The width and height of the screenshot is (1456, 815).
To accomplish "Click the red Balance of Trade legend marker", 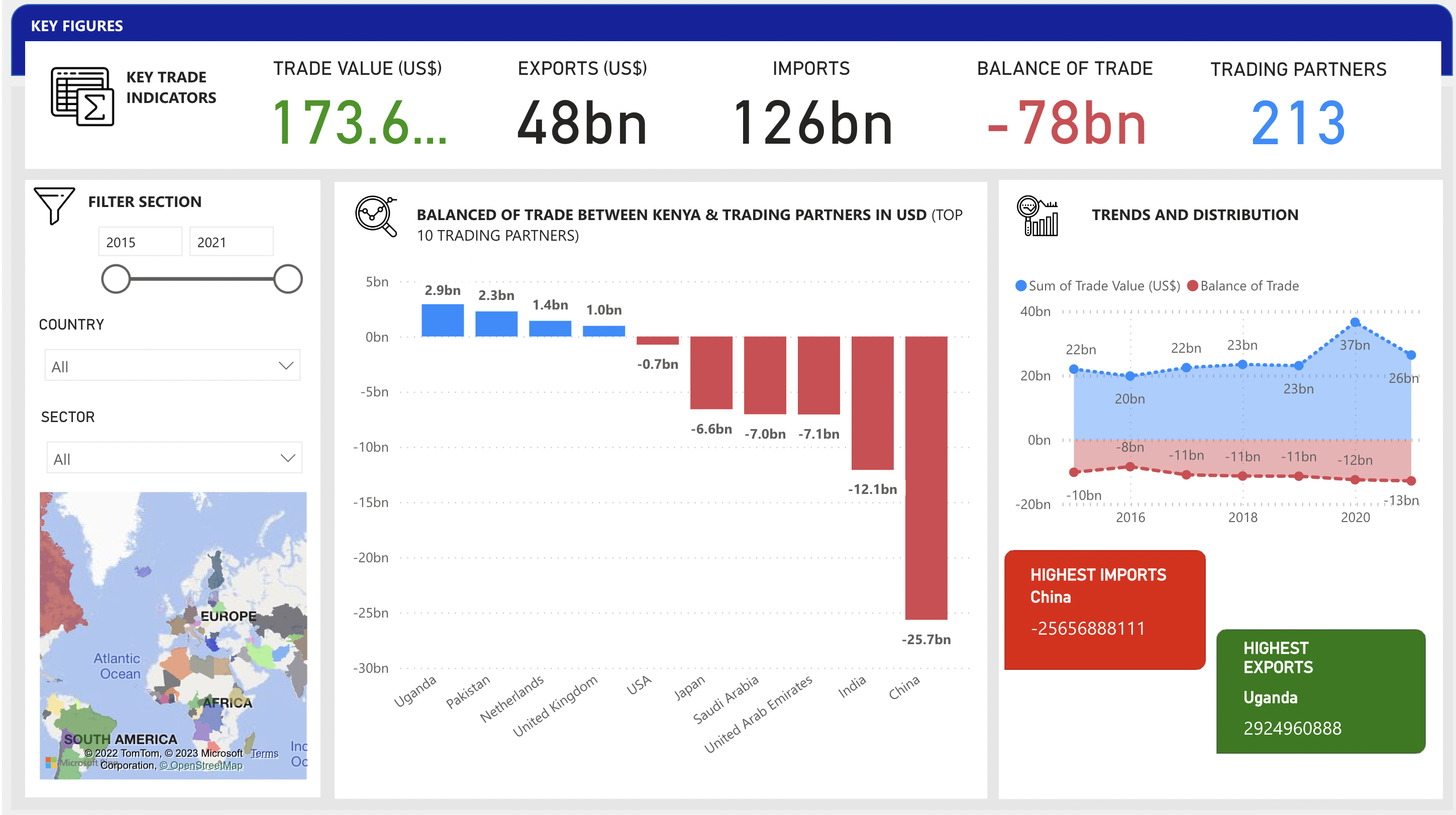I will (x=1193, y=286).
